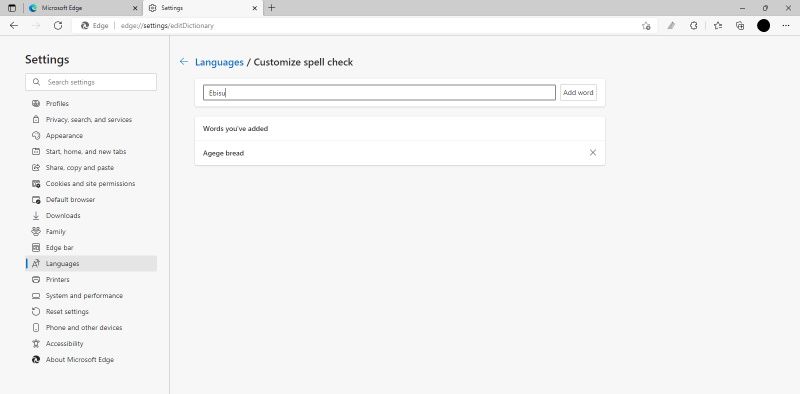Click the Customize spell check title
The height and width of the screenshot is (394, 800).
tap(303, 62)
